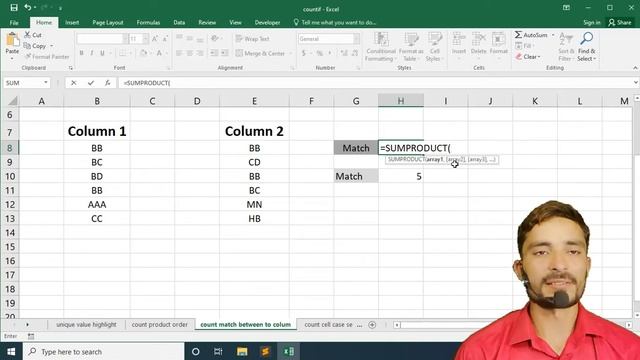Open Task View in taskbar
This screenshot has width=640, height=360.
click(218, 351)
